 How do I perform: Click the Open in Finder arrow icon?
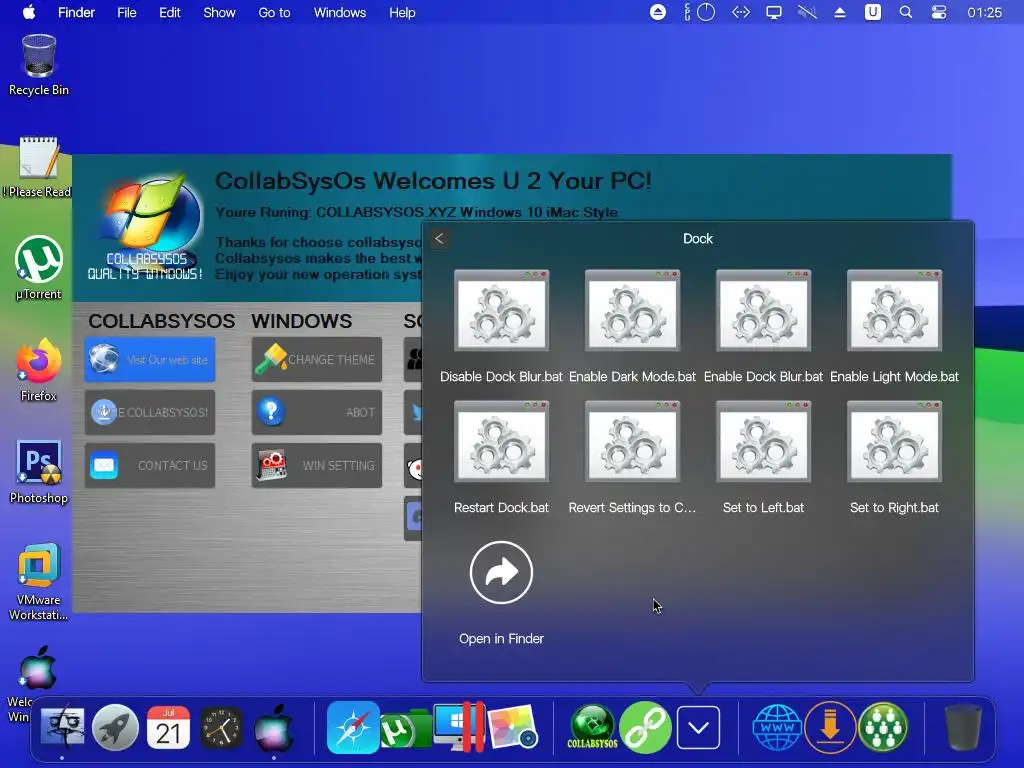point(501,573)
